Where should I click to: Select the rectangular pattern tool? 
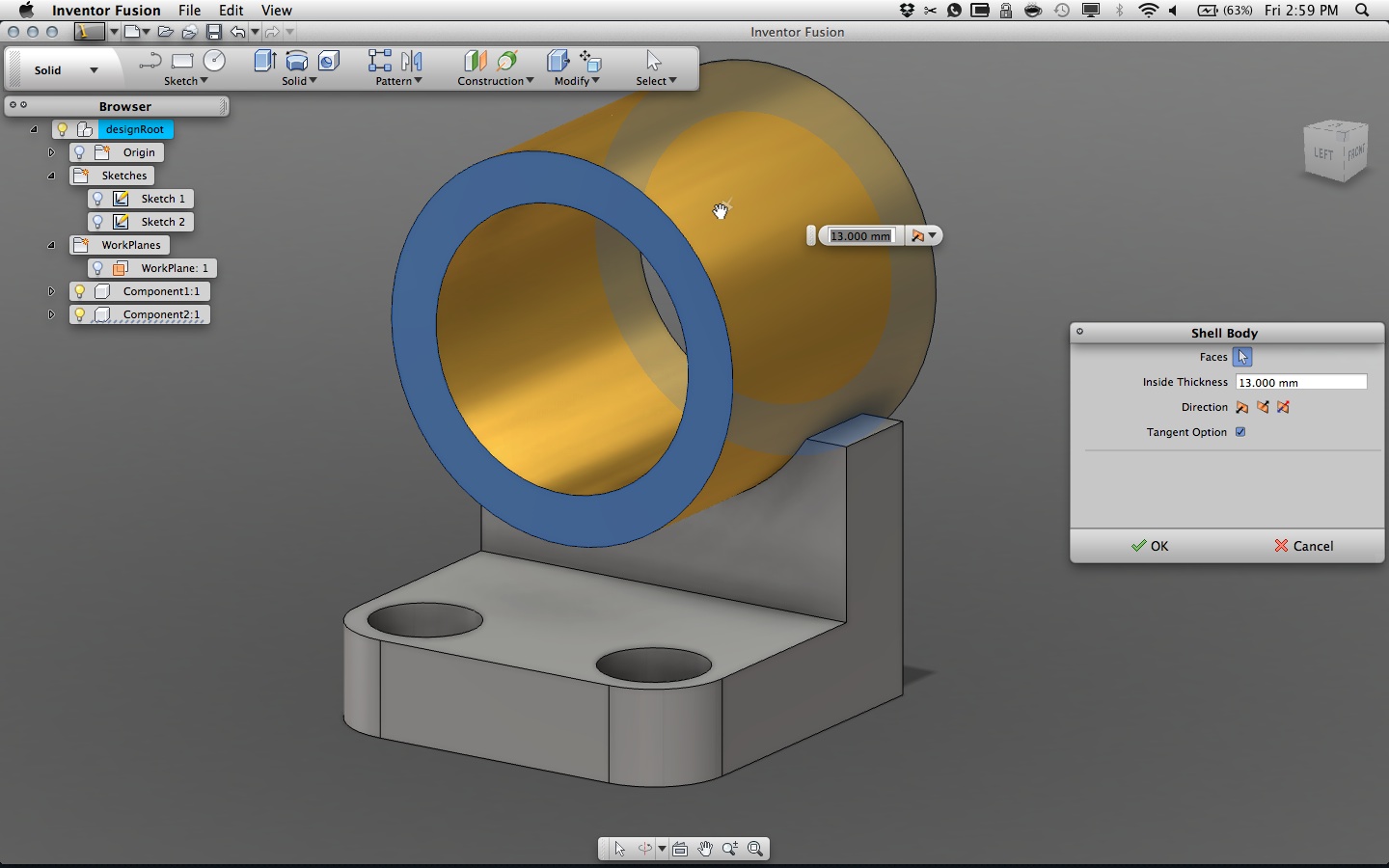pyautogui.click(x=380, y=61)
